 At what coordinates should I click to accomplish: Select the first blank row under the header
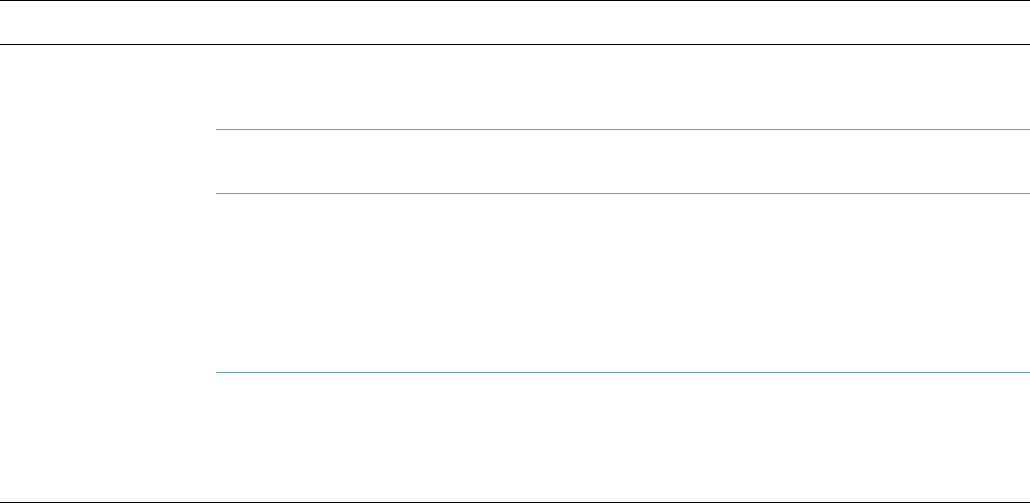click(622, 87)
